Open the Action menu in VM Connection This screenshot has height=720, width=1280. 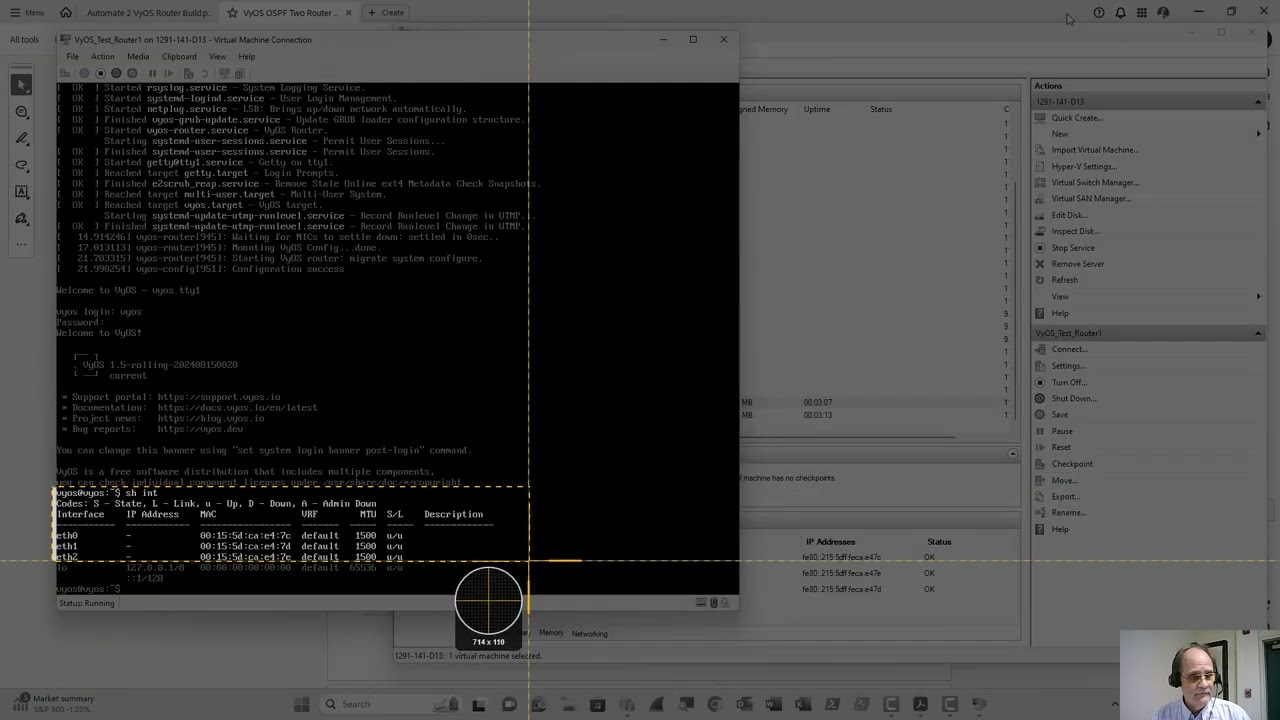102,56
